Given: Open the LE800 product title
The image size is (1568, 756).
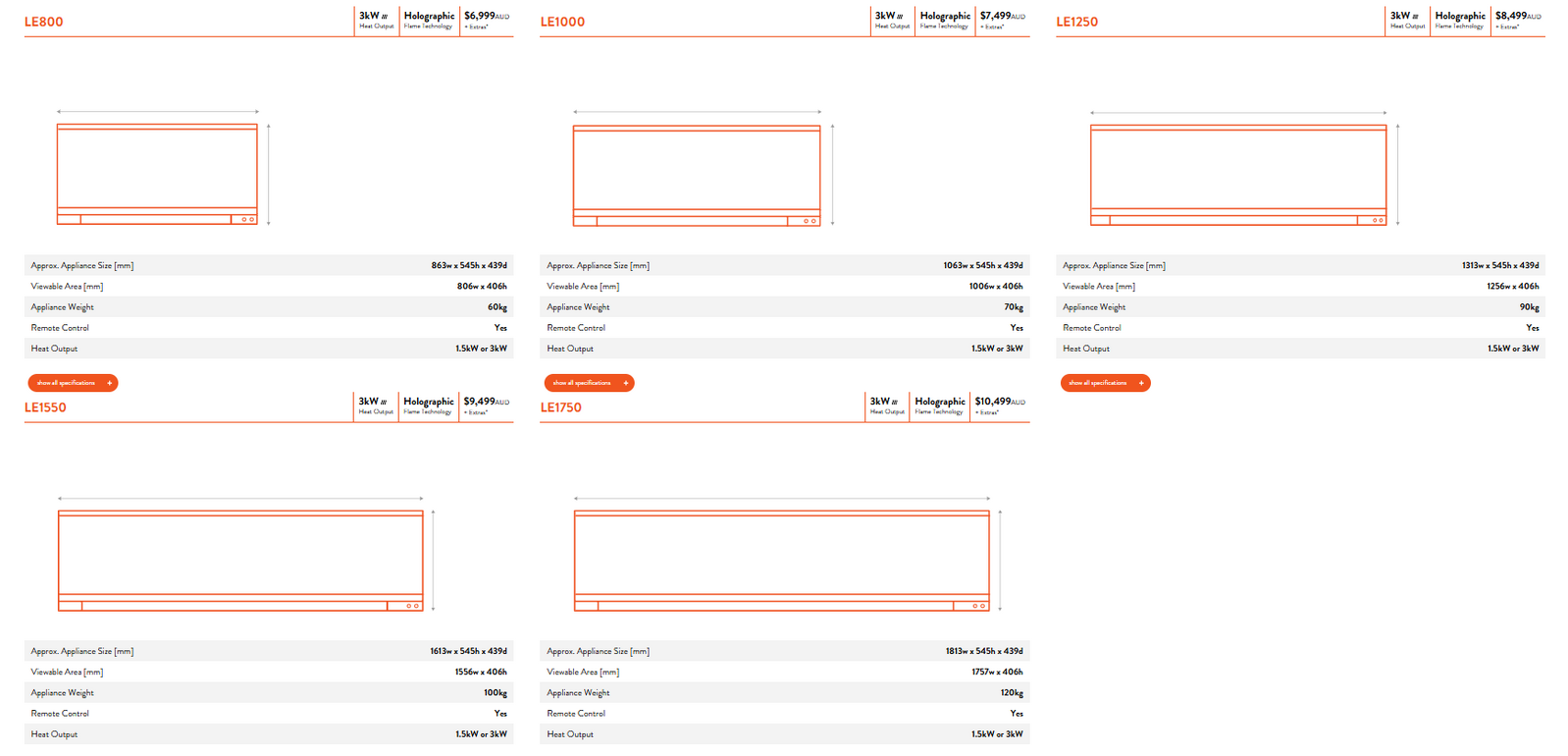Looking at the screenshot, I should pos(44,22).
